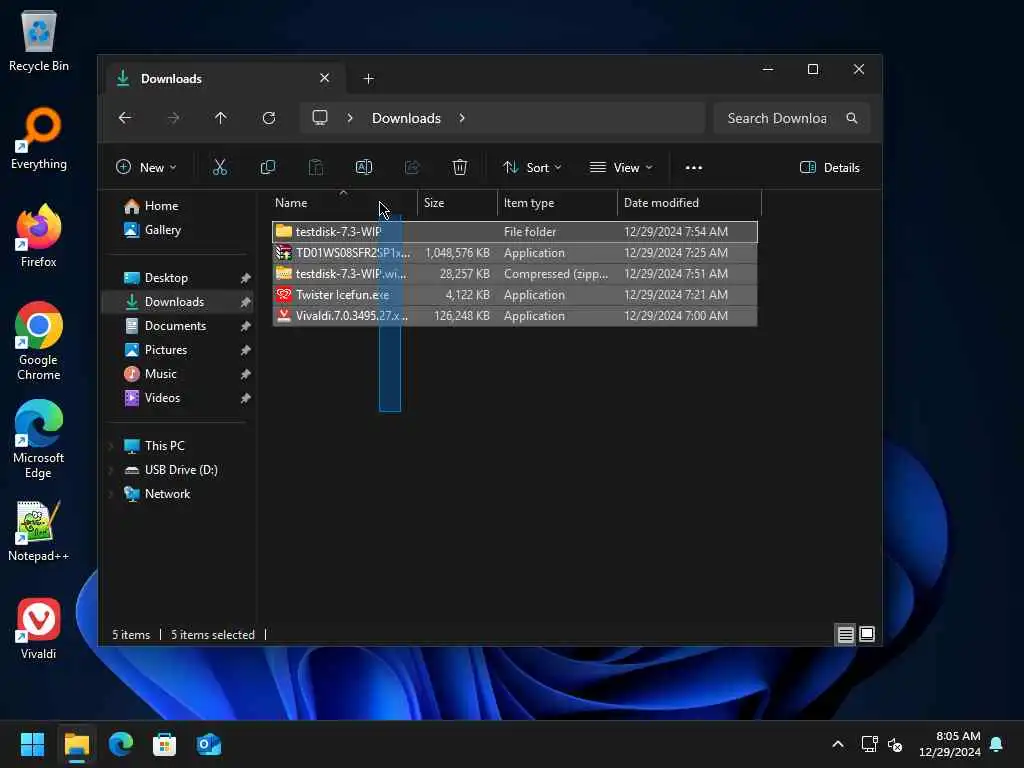Switch to details list view icon
Viewport: 1024px width, 768px height.
point(845,634)
